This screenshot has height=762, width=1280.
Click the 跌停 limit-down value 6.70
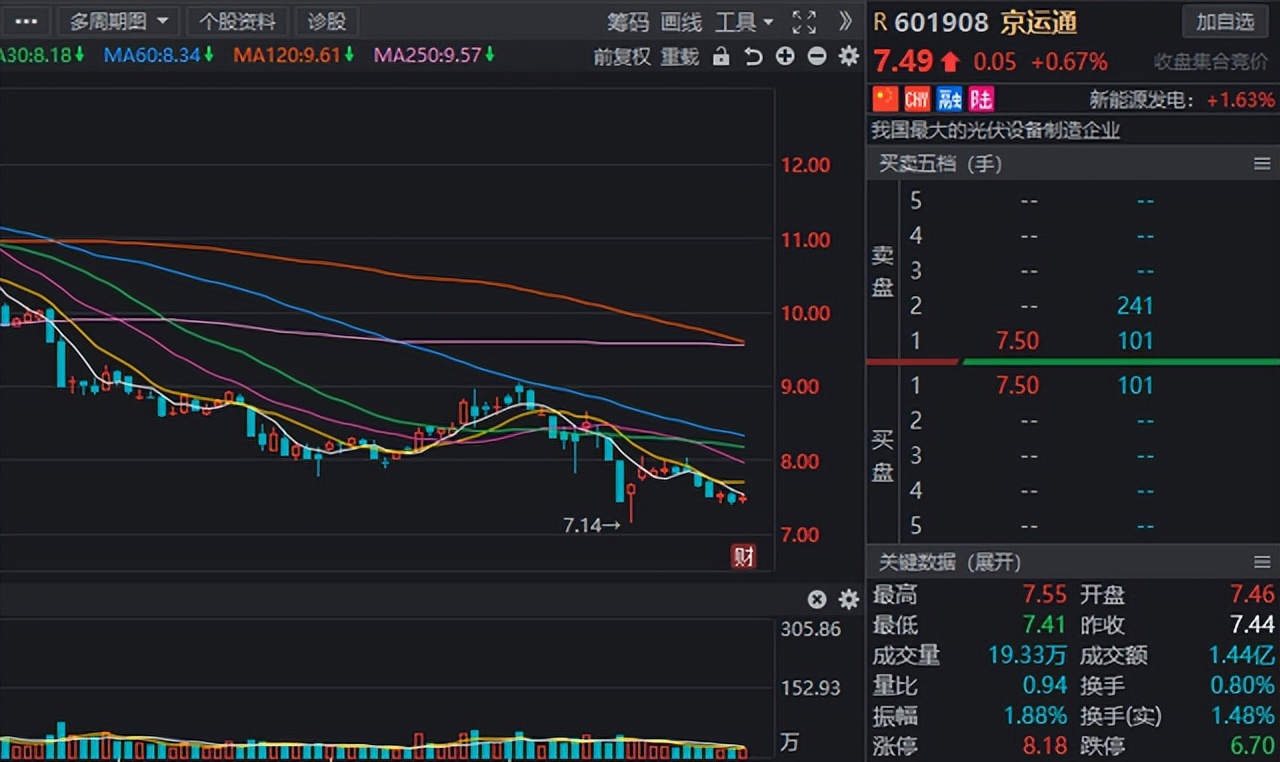(1252, 746)
